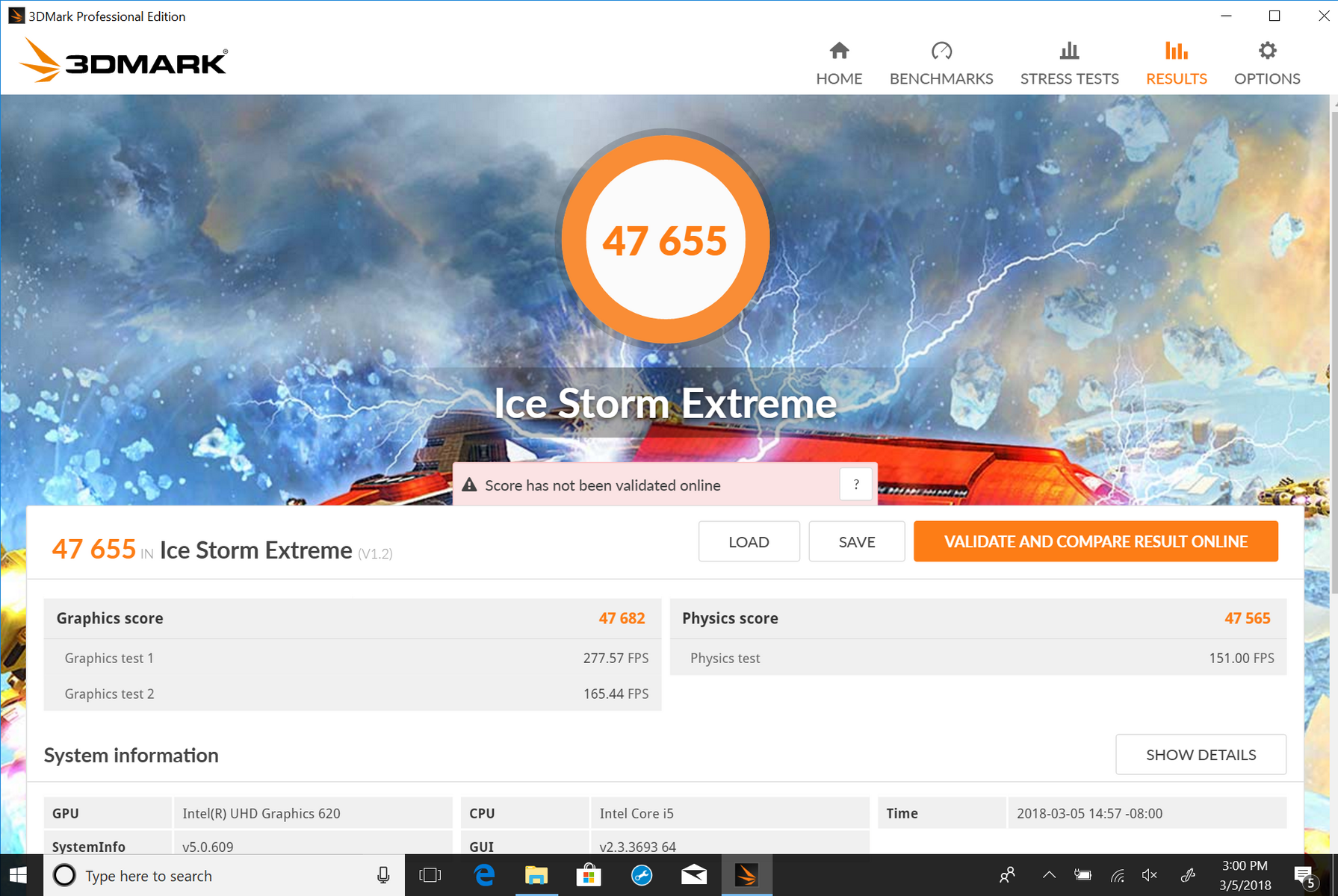Open Options via the gear icon
1338x896 pixels.
tap(1267, 51)
